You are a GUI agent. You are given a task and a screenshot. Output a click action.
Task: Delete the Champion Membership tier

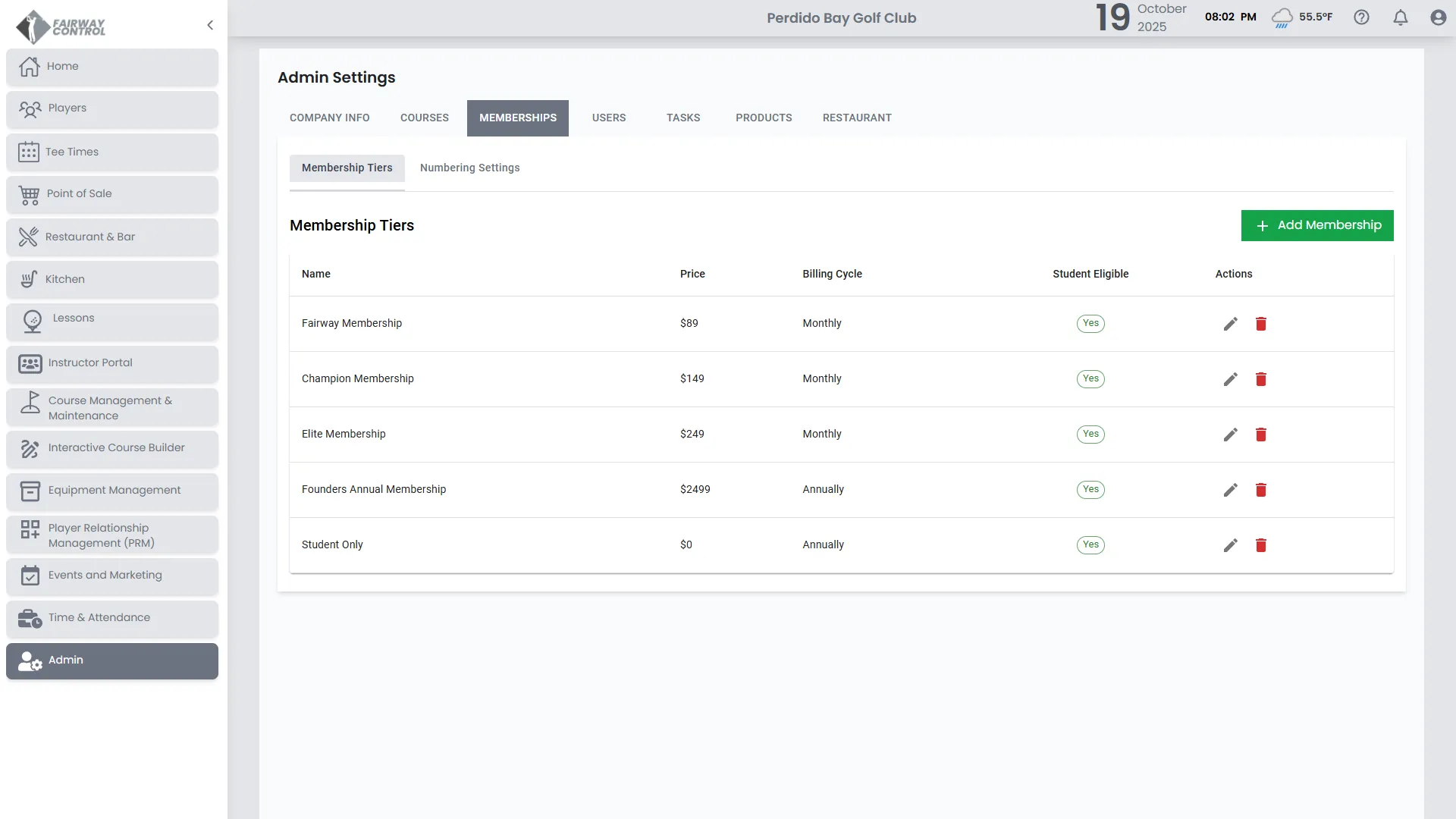(1260, 379)
